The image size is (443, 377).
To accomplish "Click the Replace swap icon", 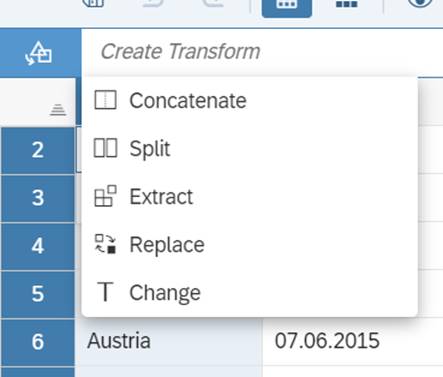I will [105, 244].
